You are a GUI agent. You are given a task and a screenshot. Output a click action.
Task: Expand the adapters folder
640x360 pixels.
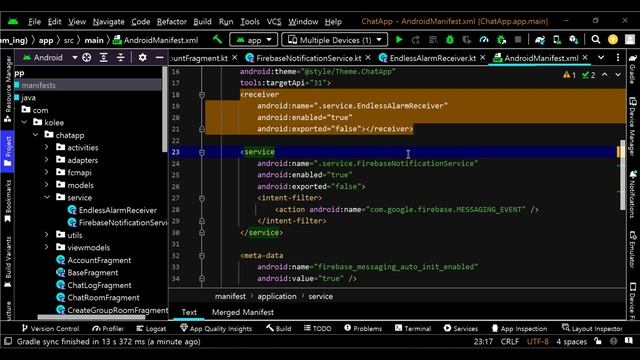pyautogui.click(x=47, y=160)
